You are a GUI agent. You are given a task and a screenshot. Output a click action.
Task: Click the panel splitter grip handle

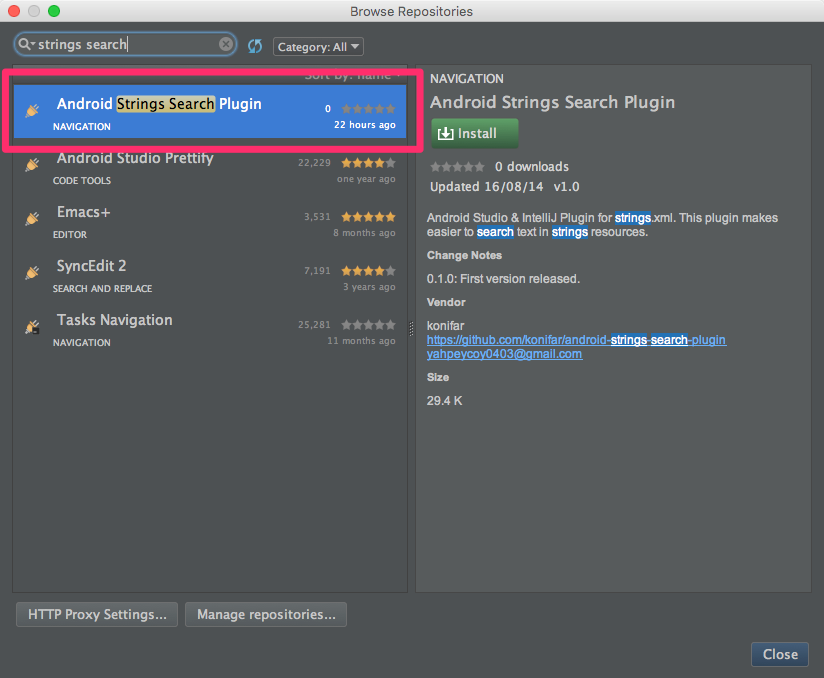tap(411, 329)
